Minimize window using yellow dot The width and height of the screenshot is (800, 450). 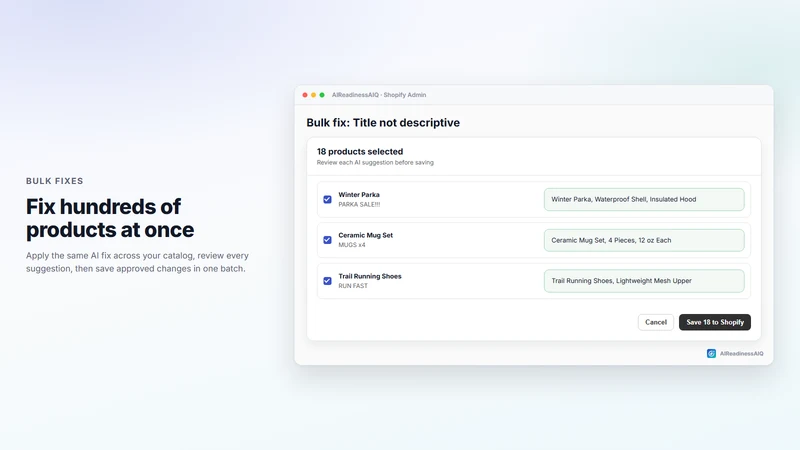coord(313,95)
